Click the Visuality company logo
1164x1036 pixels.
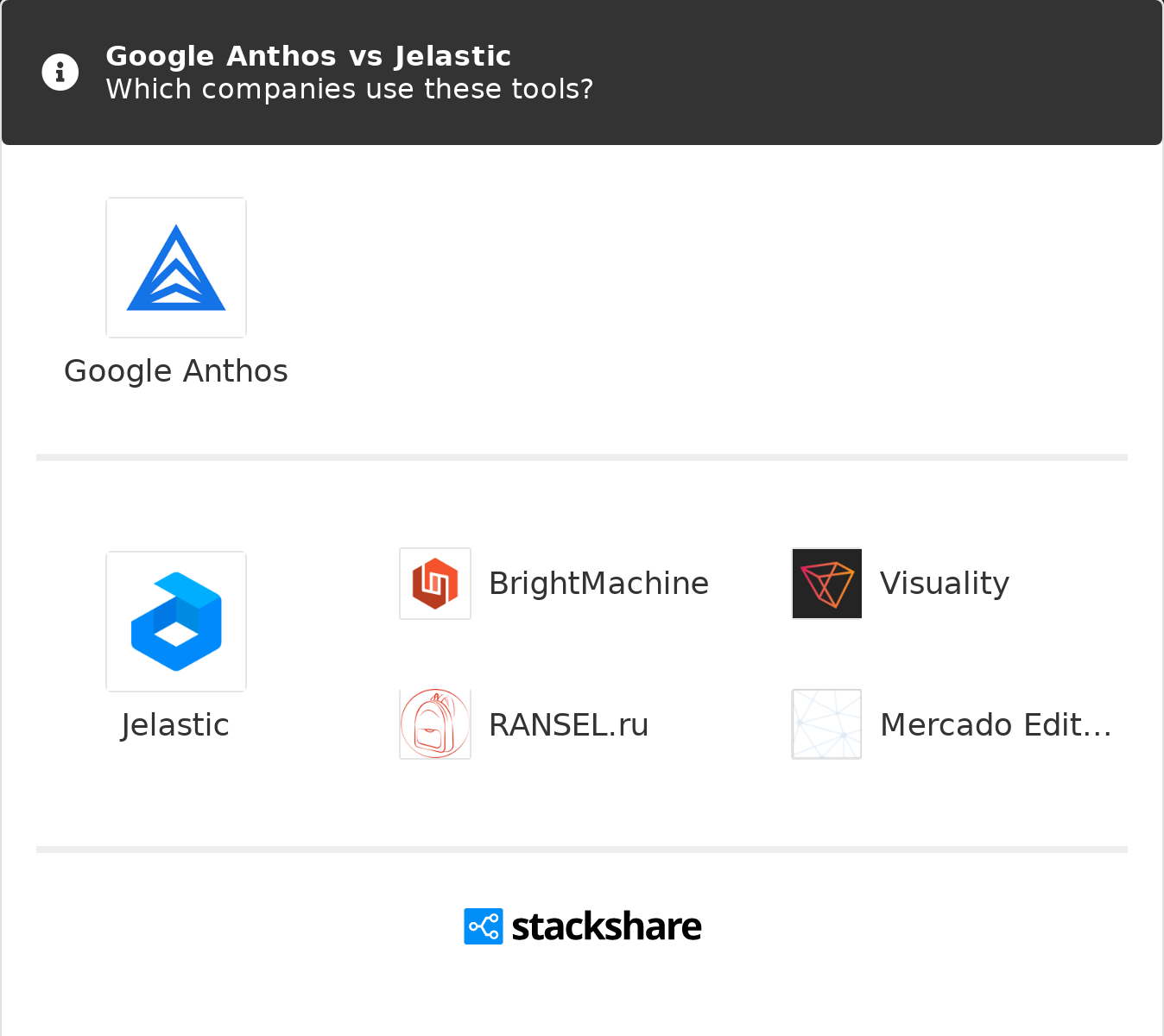click(827, 584)
